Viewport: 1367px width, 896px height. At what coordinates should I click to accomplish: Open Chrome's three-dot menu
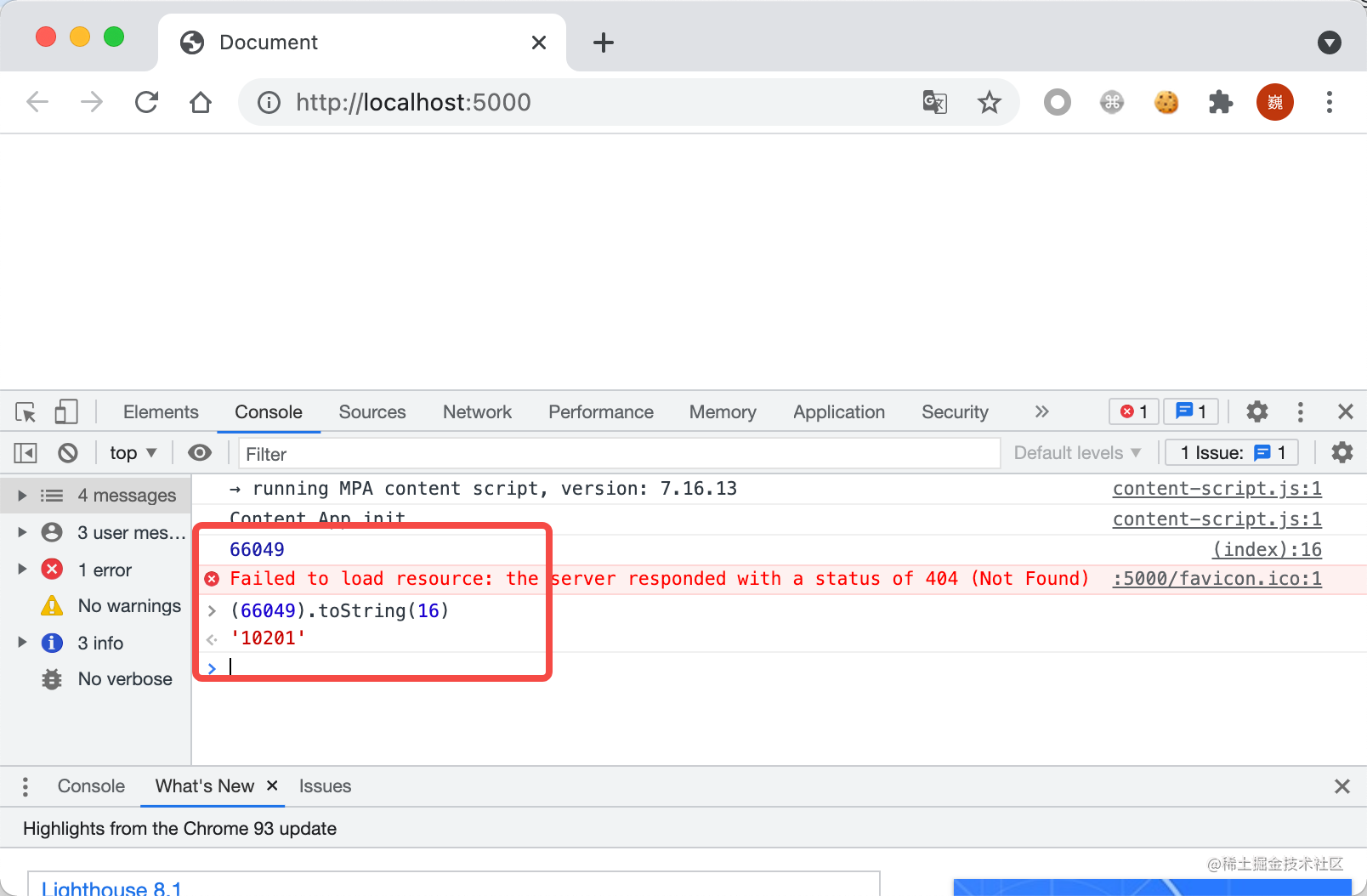coord(1330,103)
